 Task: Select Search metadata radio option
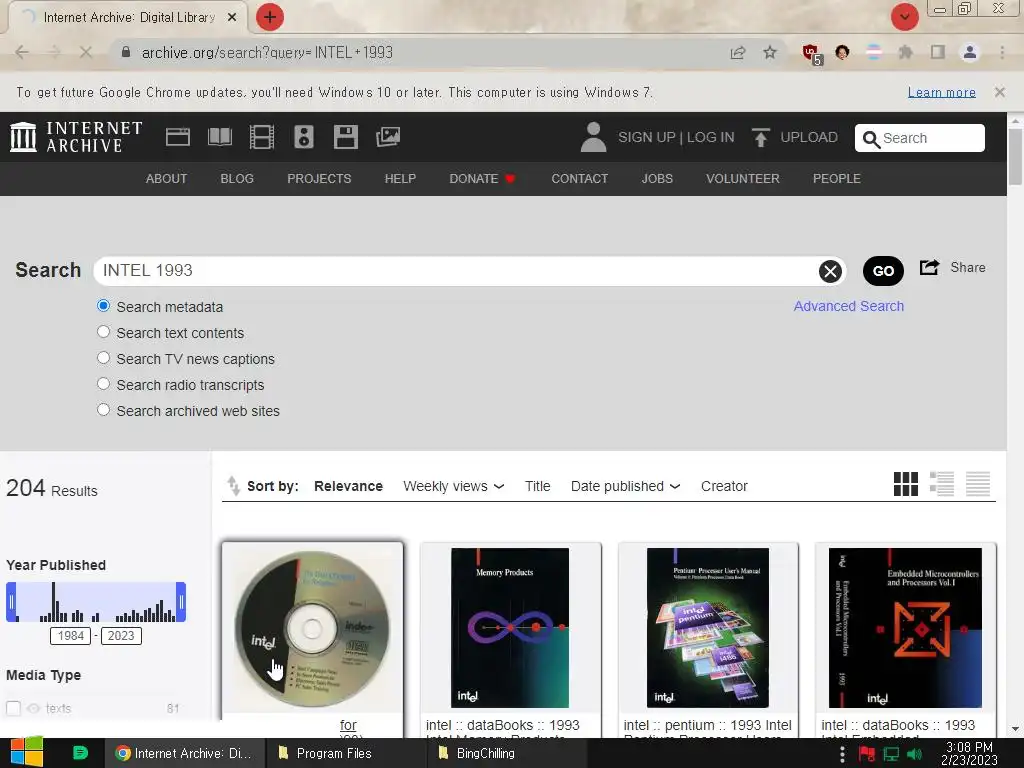click(x=103, y=306)
